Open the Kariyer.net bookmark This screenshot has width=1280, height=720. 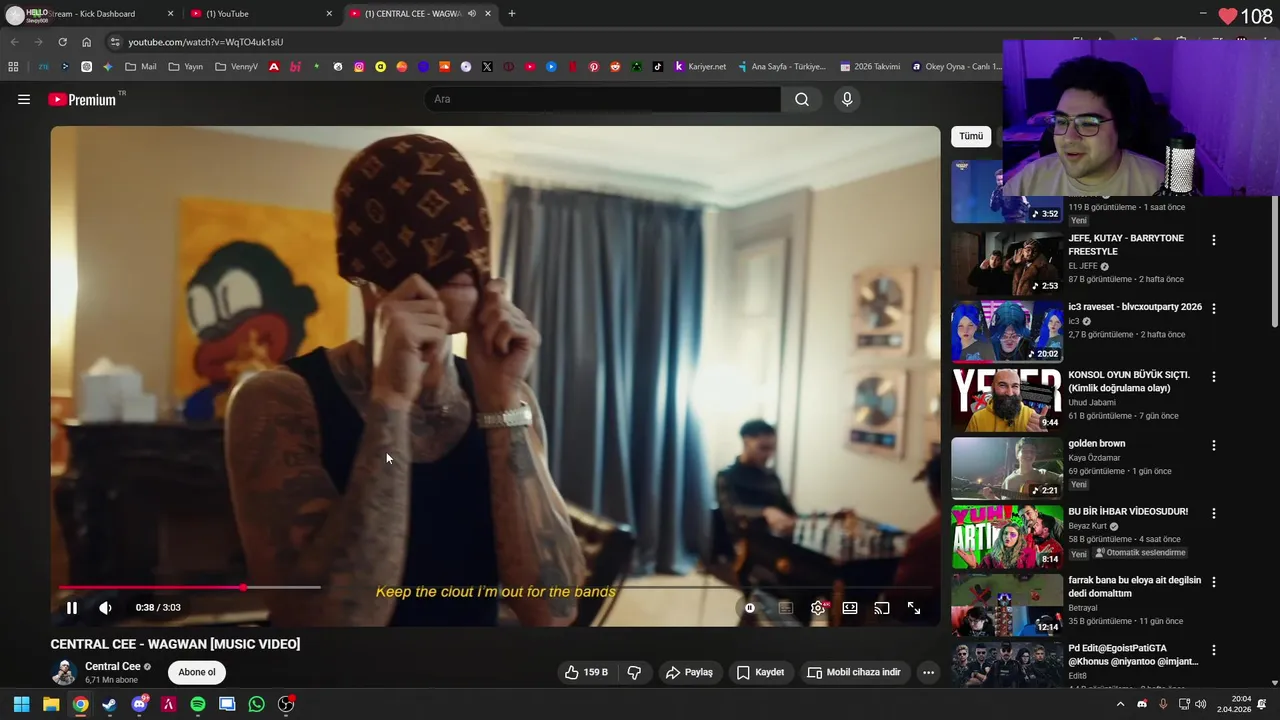(700, 67)
